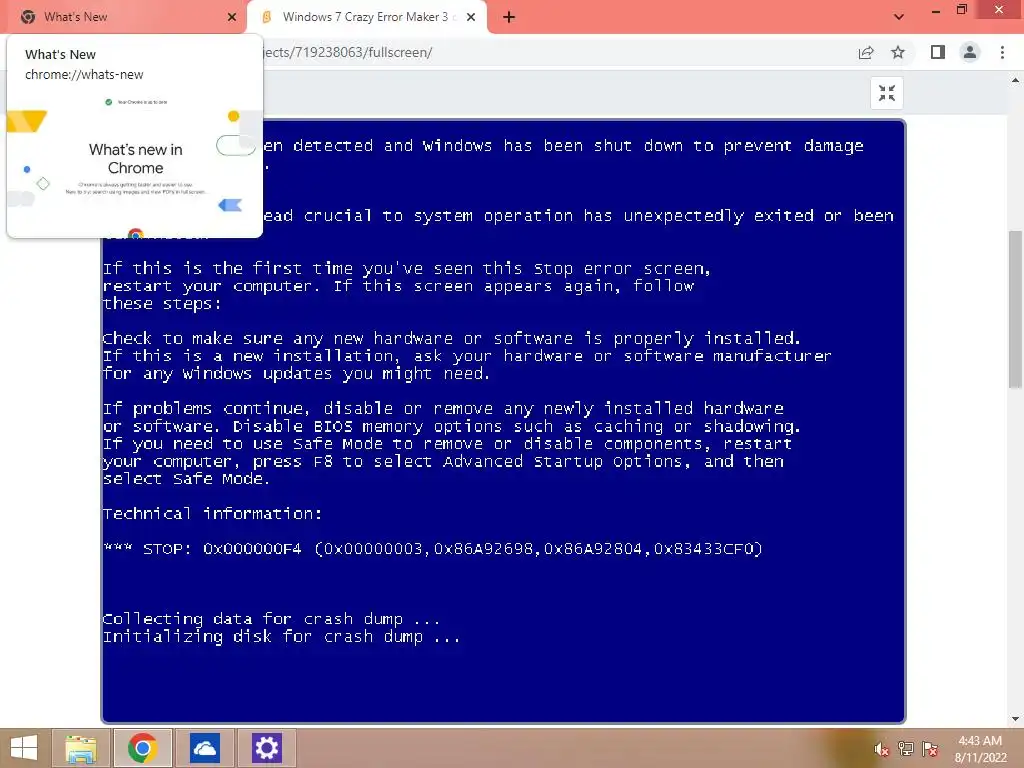
Task: Click the STOP: 0x000000F4 error code line
Action: pos(433,549)
